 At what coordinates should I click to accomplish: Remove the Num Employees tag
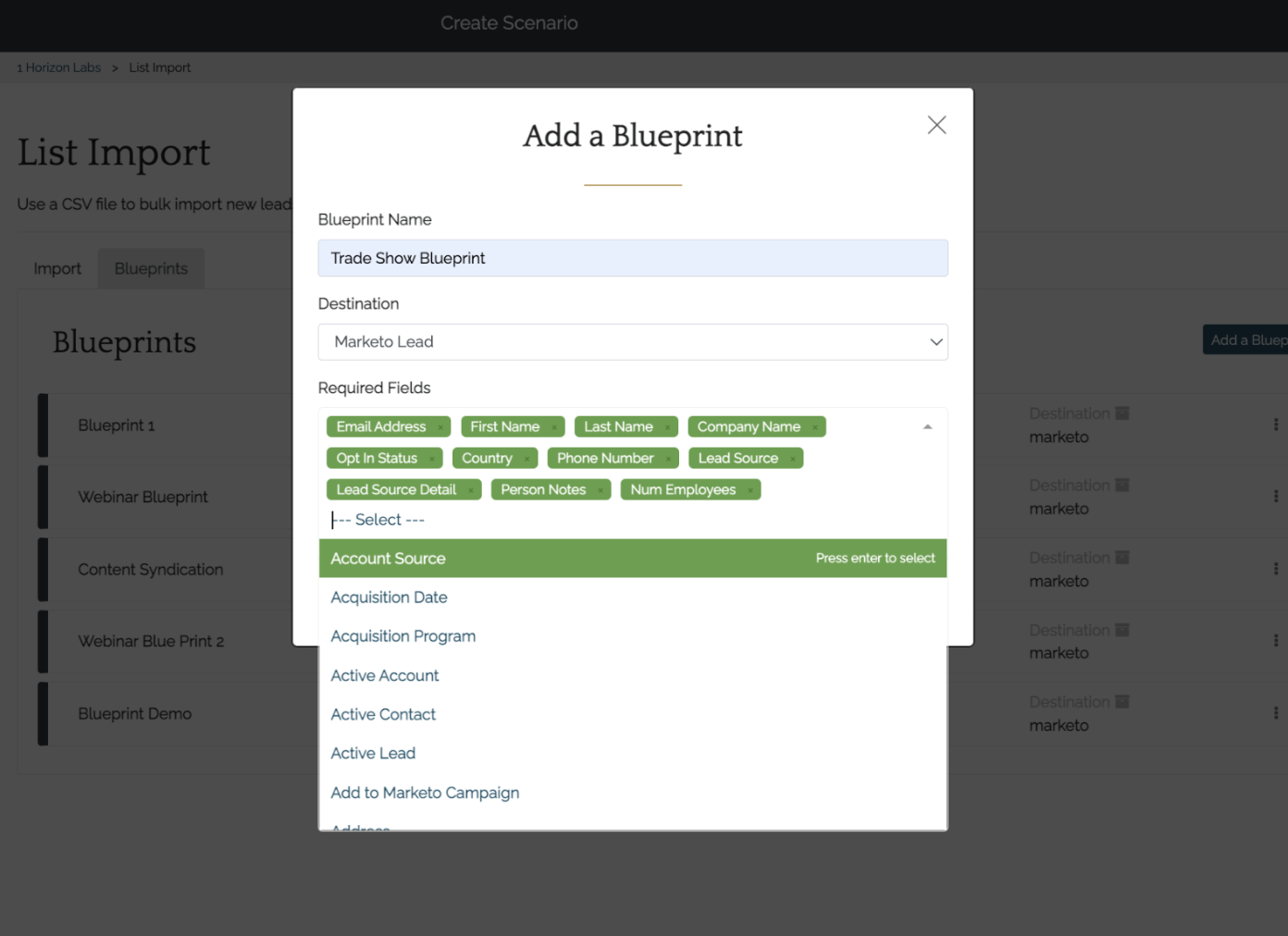point(749,490)
